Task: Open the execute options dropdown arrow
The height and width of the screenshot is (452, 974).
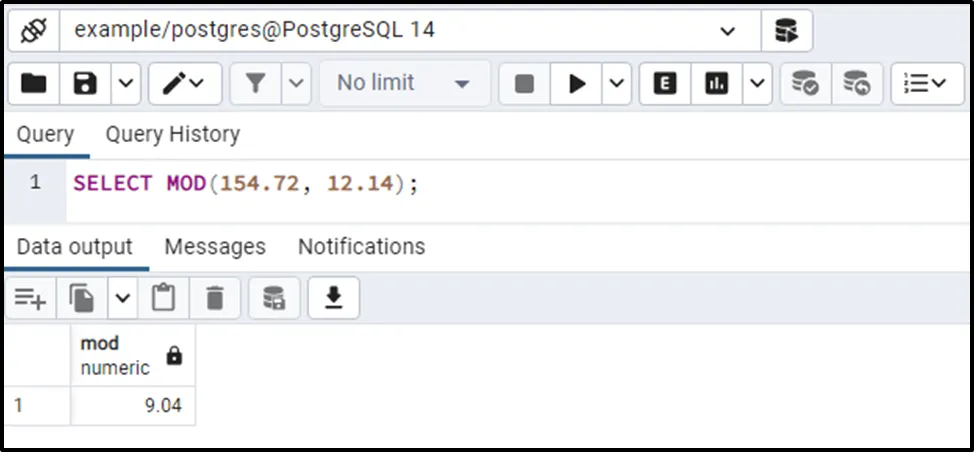Action: coord(617,83)
